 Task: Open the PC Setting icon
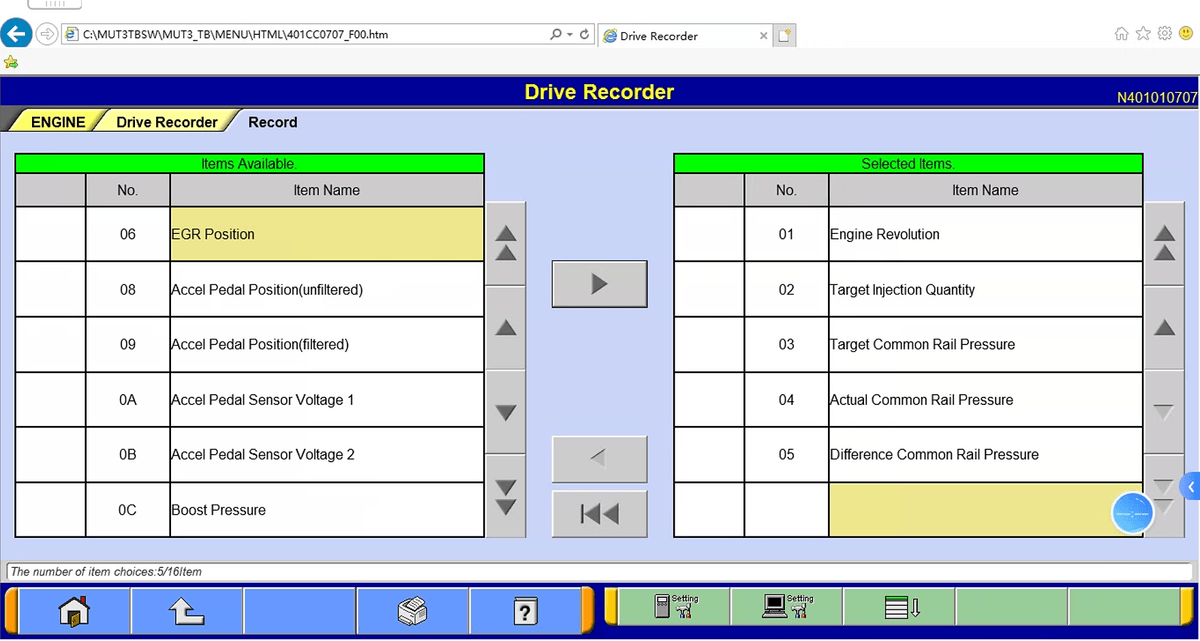coord(787,607)
